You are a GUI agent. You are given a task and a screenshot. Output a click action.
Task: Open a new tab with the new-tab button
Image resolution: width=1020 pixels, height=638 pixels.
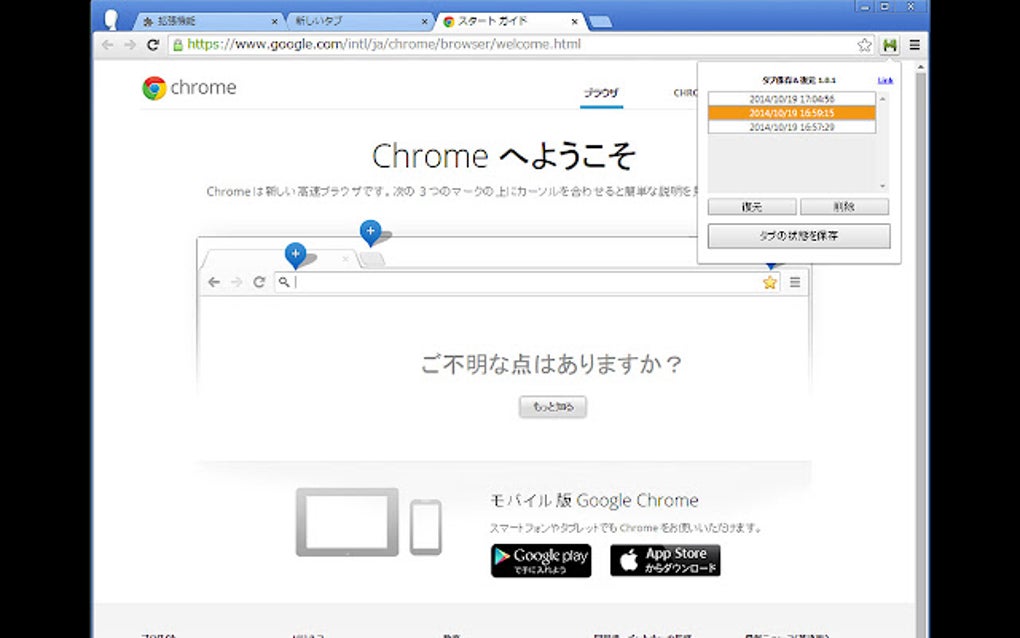[600, 22]
